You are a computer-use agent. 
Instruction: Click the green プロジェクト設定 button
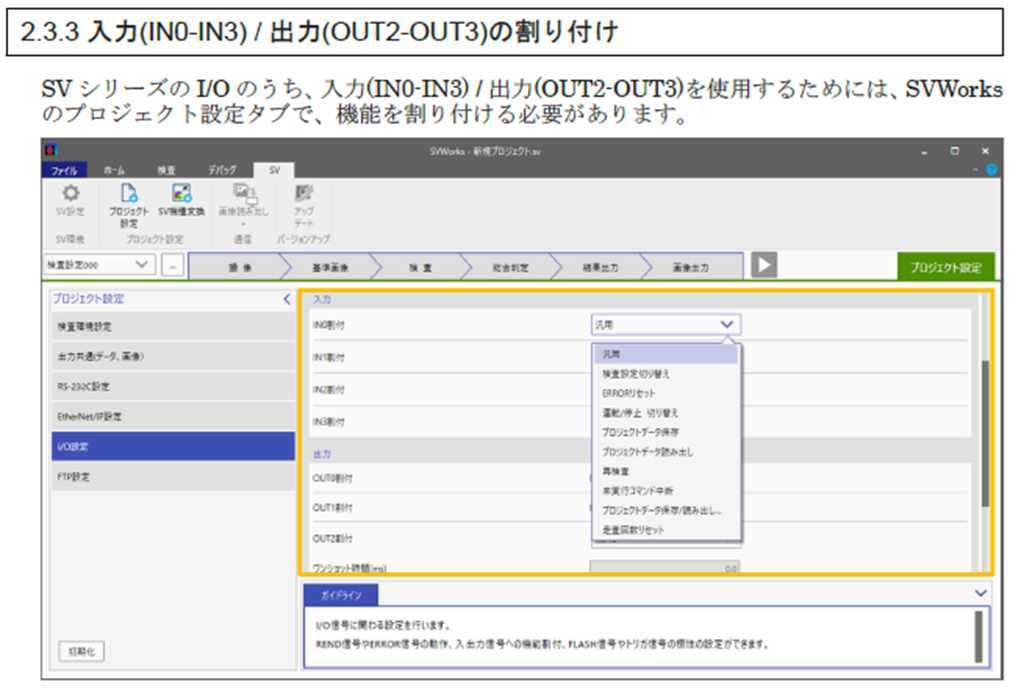pyautogui.click(x=945, y=267)
